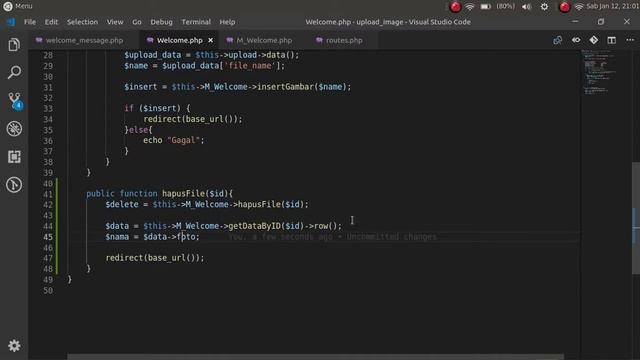Image resolution: width=640 pixels, height=360 pixels.
Task: Click the $nama variable on line 45
Action: coord(117,237)
